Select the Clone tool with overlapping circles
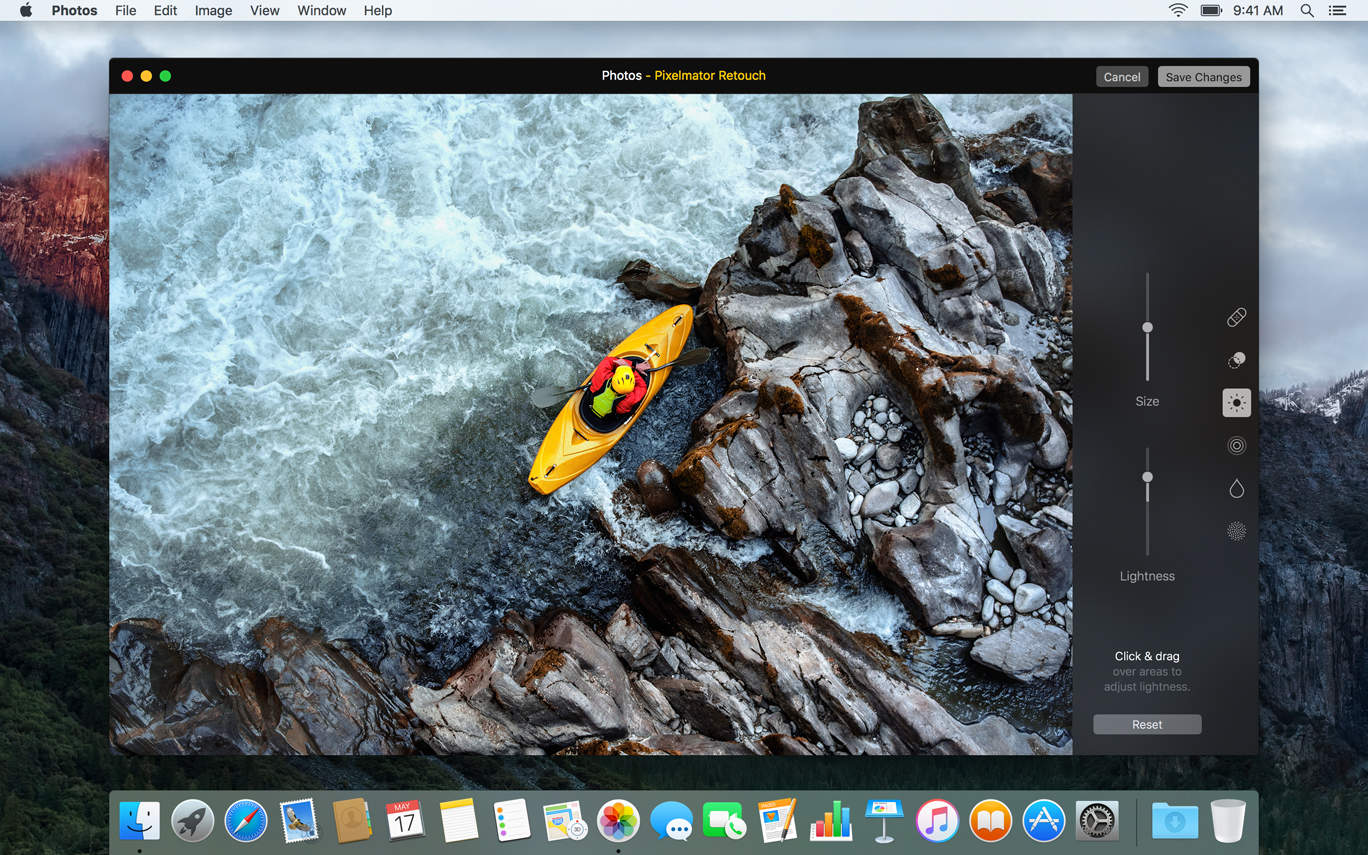This screenshot has height=855, width=1368. pyautogui.click(x=1236, y=360)
